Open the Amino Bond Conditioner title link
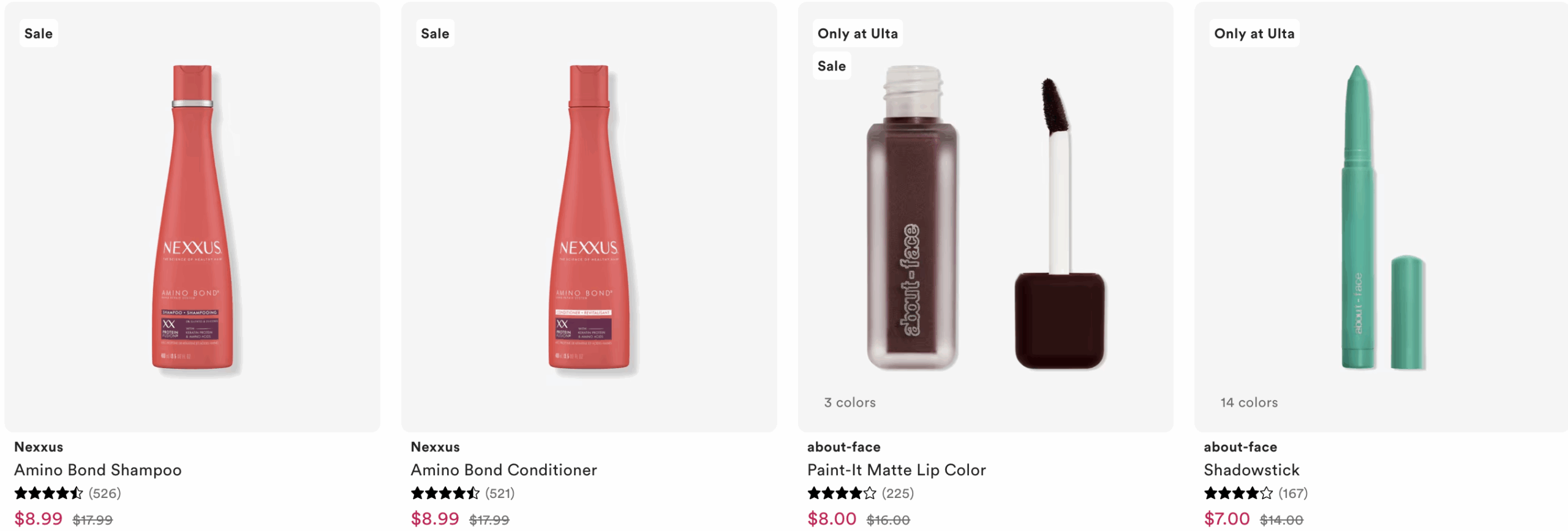 [x=503, y=470]
